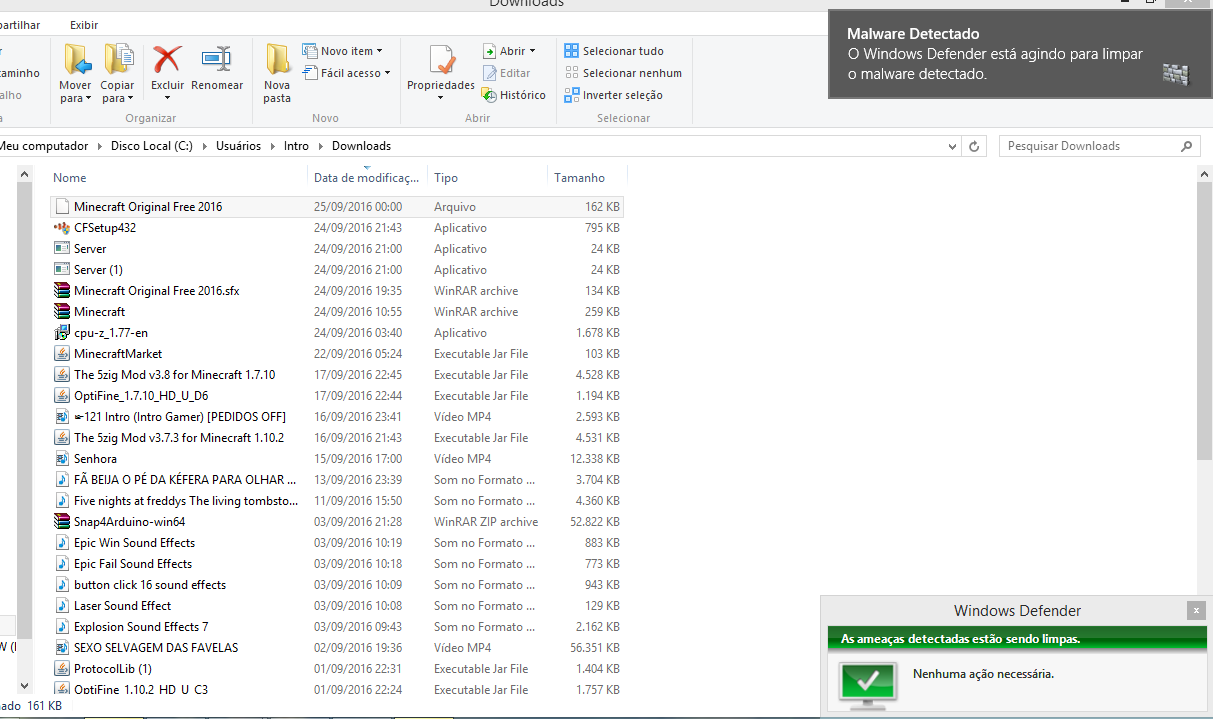The height and width of the screenshot is (719, 1213).
Task: Click the Server (1) application icon
Action: point(62,270)
